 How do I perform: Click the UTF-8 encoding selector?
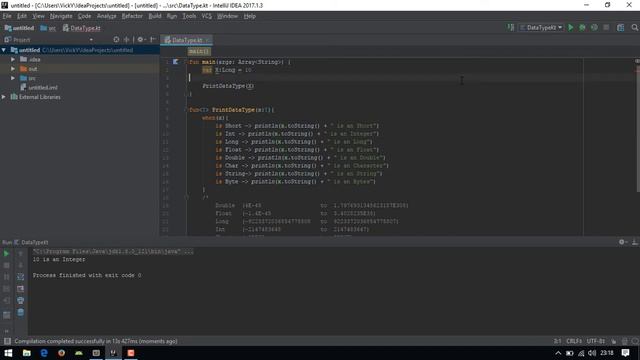pyautogui.click(x=596, y=341)
